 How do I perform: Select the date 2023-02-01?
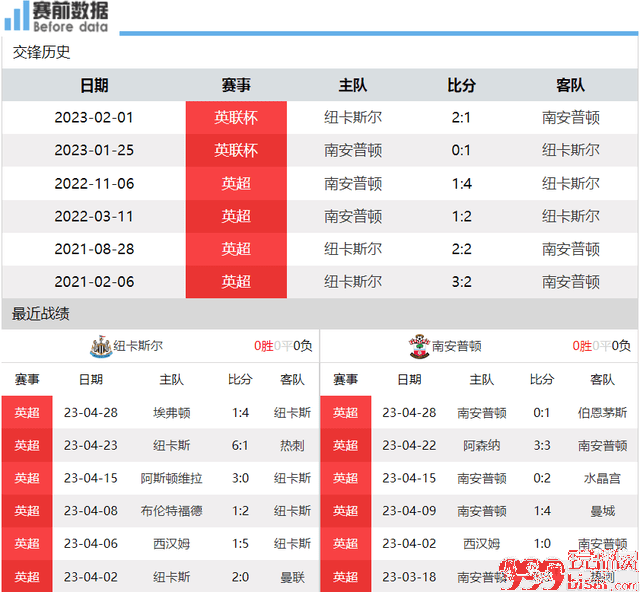94,118
